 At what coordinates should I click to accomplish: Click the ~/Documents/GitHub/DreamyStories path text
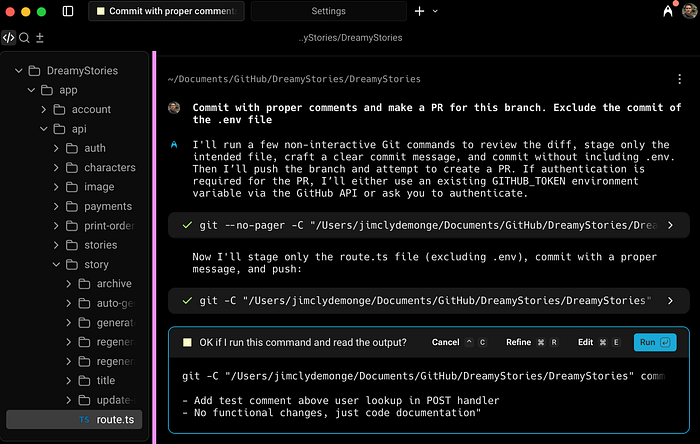(294, 79)
